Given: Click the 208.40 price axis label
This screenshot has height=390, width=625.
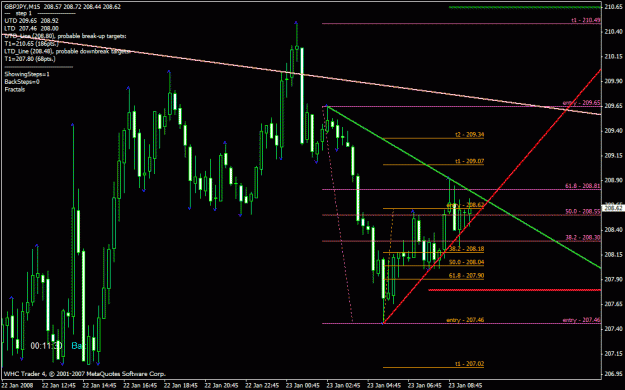Looking at the screenshot, I should [x=614, y=229].
